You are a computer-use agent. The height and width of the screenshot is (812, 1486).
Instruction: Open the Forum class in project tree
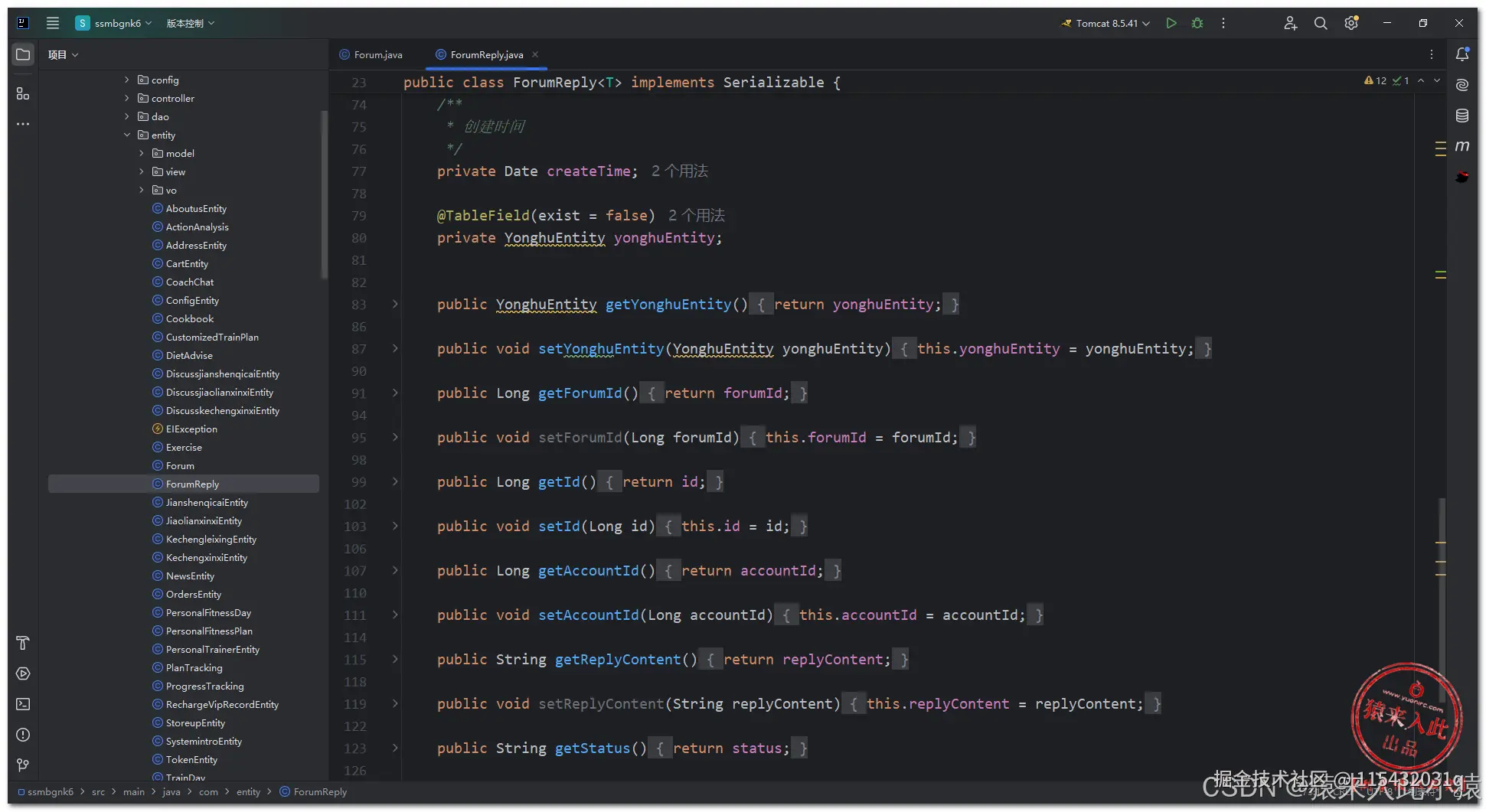point(180,465)
